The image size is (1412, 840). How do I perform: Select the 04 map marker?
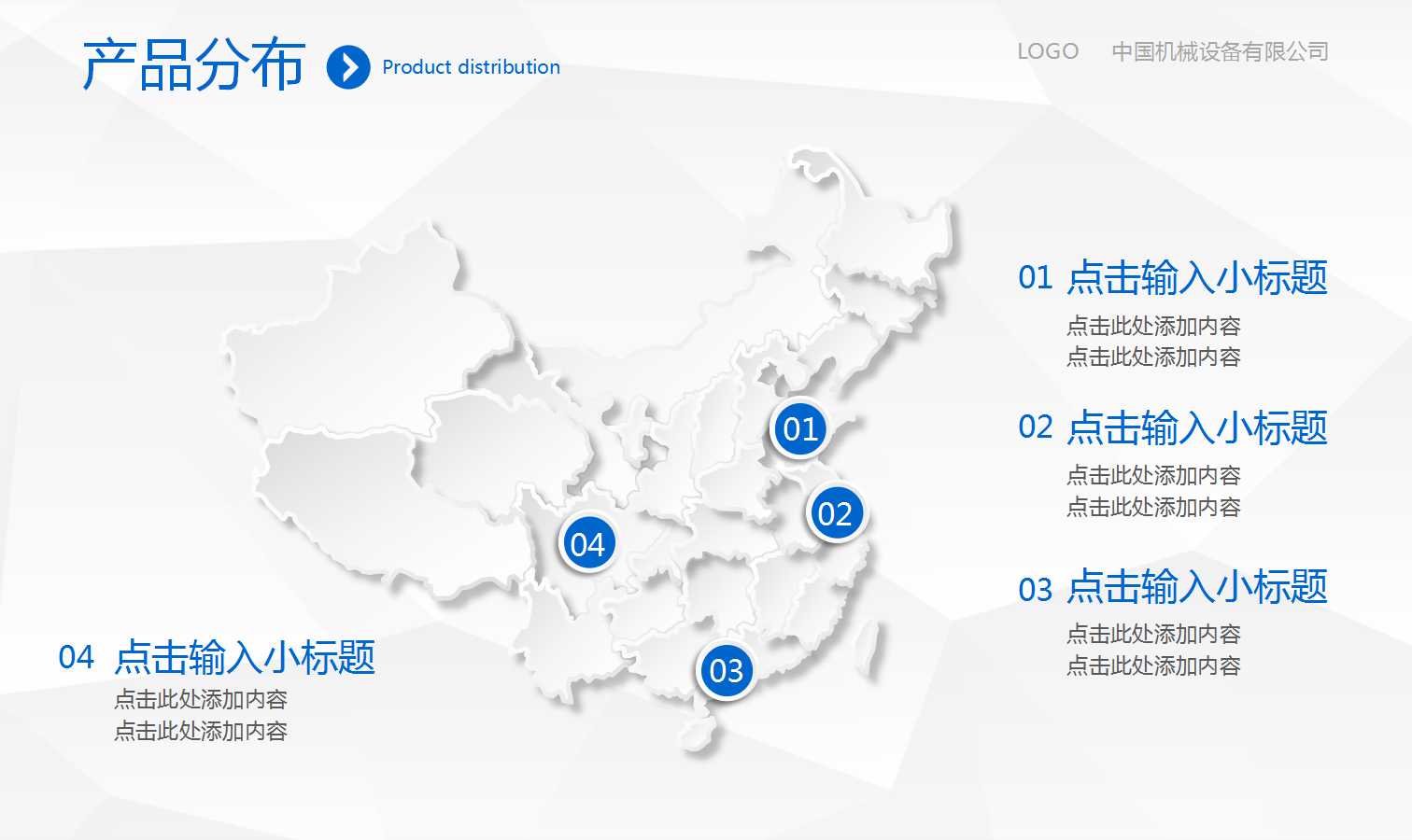pyautogui.click(x=587, y=543)
